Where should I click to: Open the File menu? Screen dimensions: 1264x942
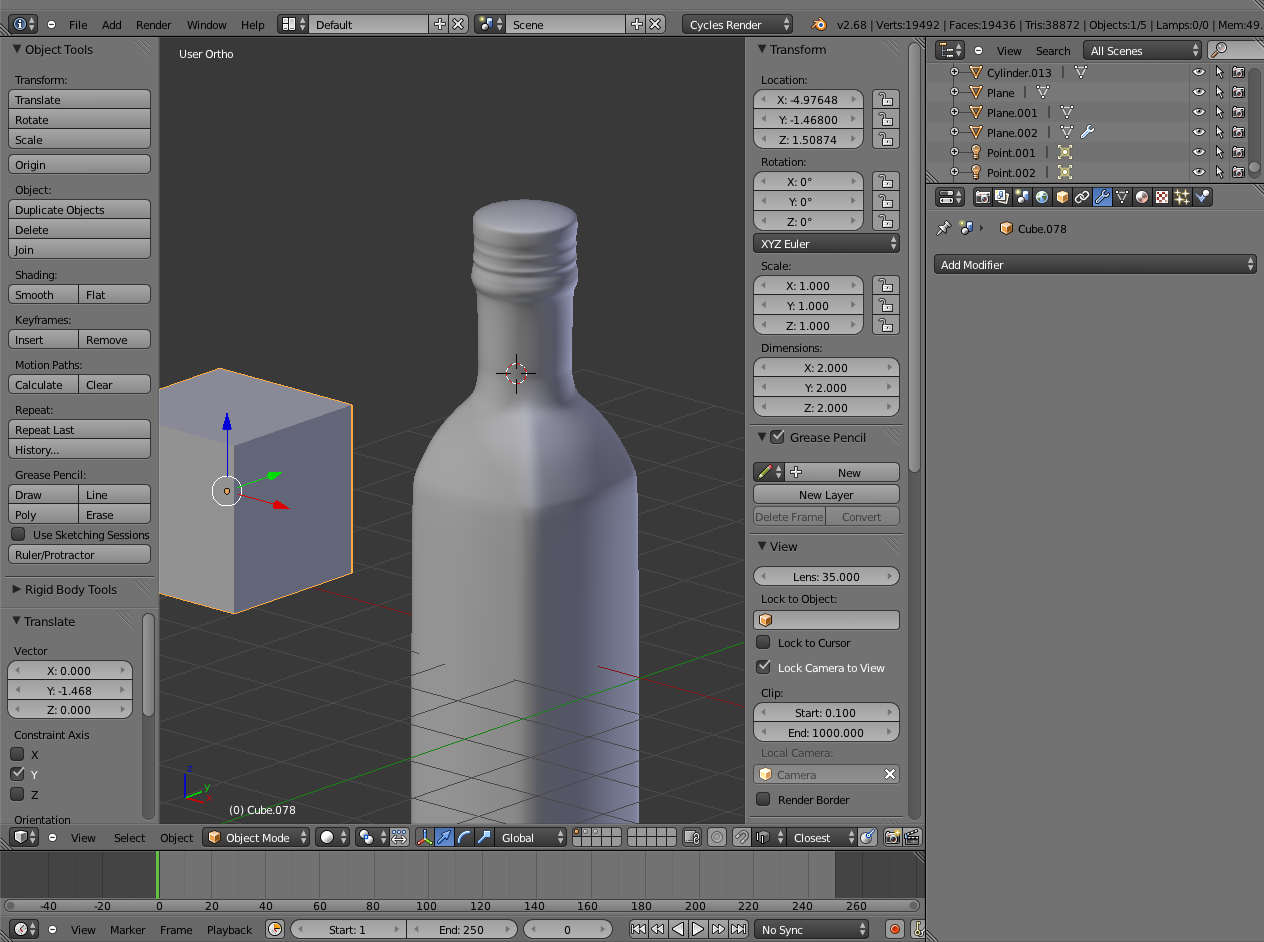(78, 24)
